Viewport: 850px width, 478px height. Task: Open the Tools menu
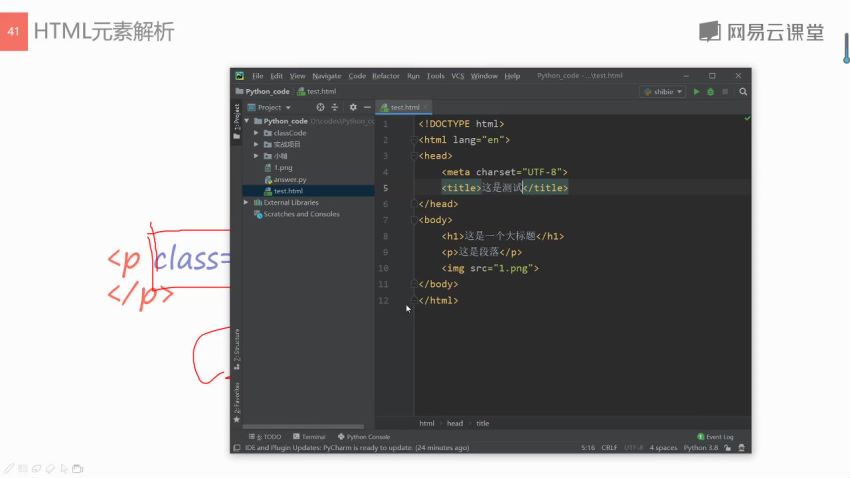pos(435,76)
